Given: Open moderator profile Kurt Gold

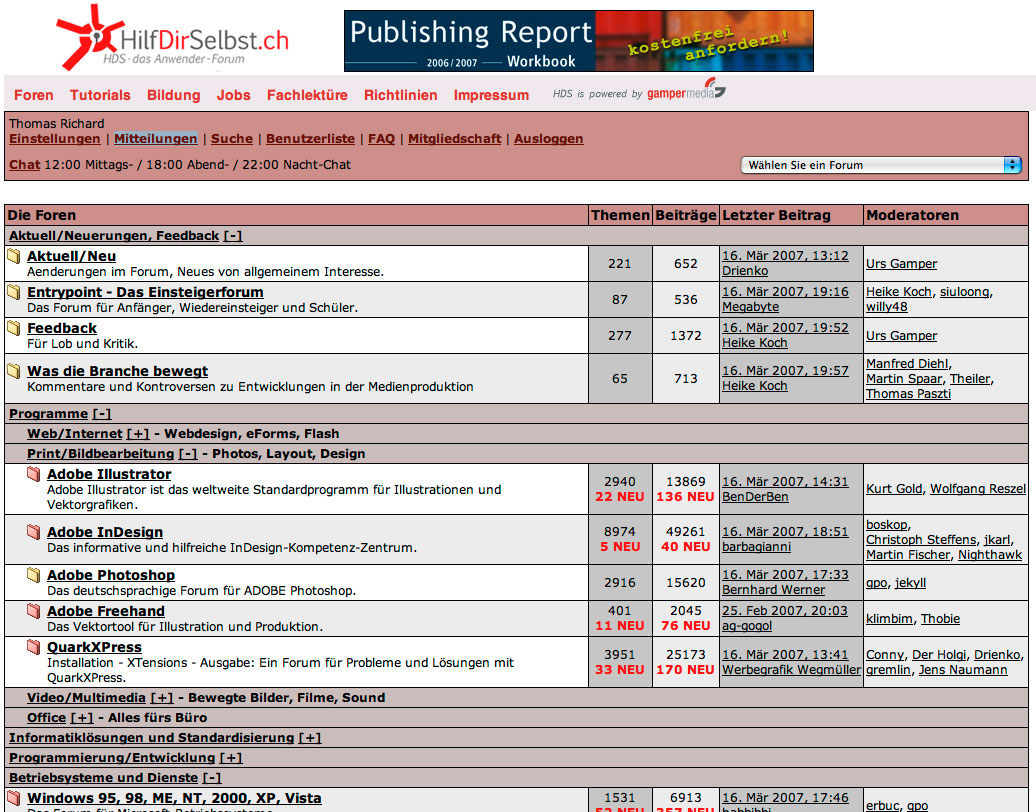Looking at the screenshot, I should (x=894, y=489).
